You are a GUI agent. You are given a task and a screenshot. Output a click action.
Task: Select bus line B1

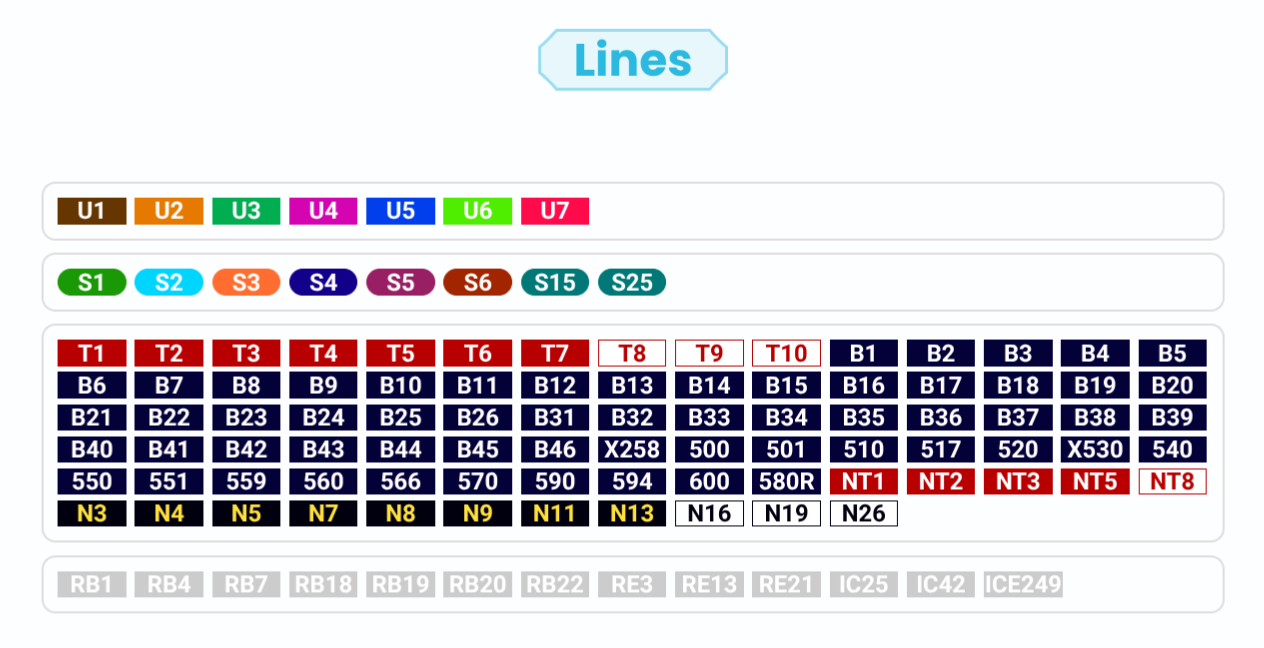tap(863, 353)
